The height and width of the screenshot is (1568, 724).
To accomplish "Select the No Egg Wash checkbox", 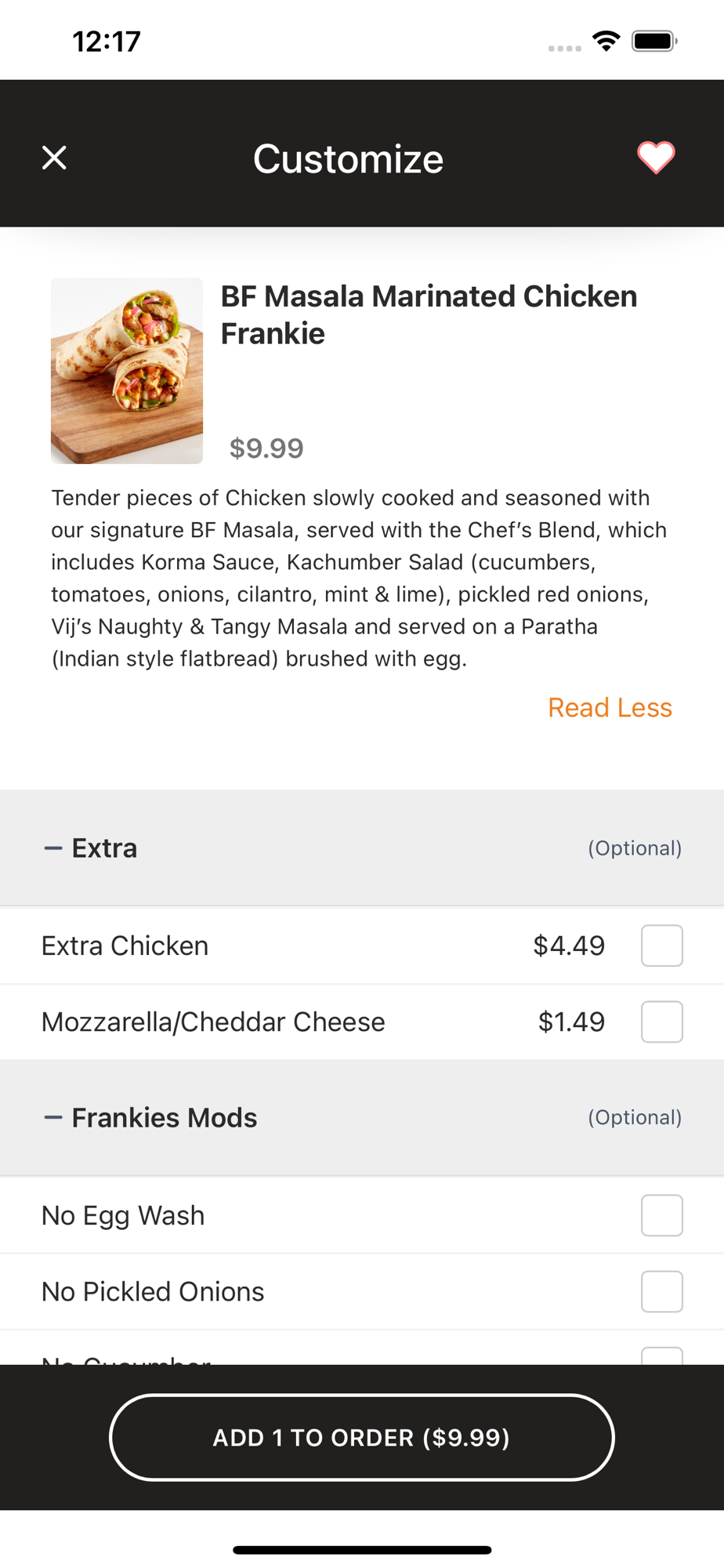I will [662, 1215].
